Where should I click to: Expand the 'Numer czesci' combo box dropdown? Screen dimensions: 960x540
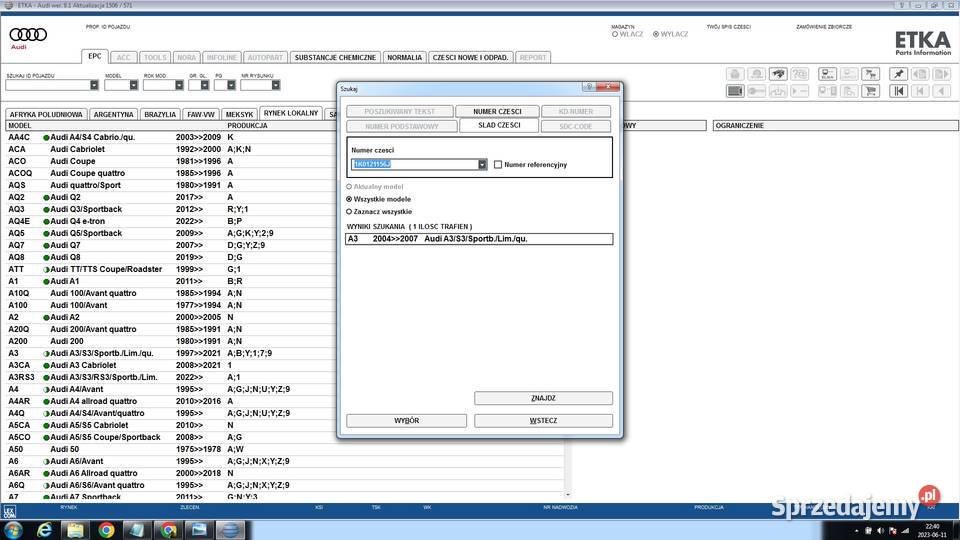482,164
